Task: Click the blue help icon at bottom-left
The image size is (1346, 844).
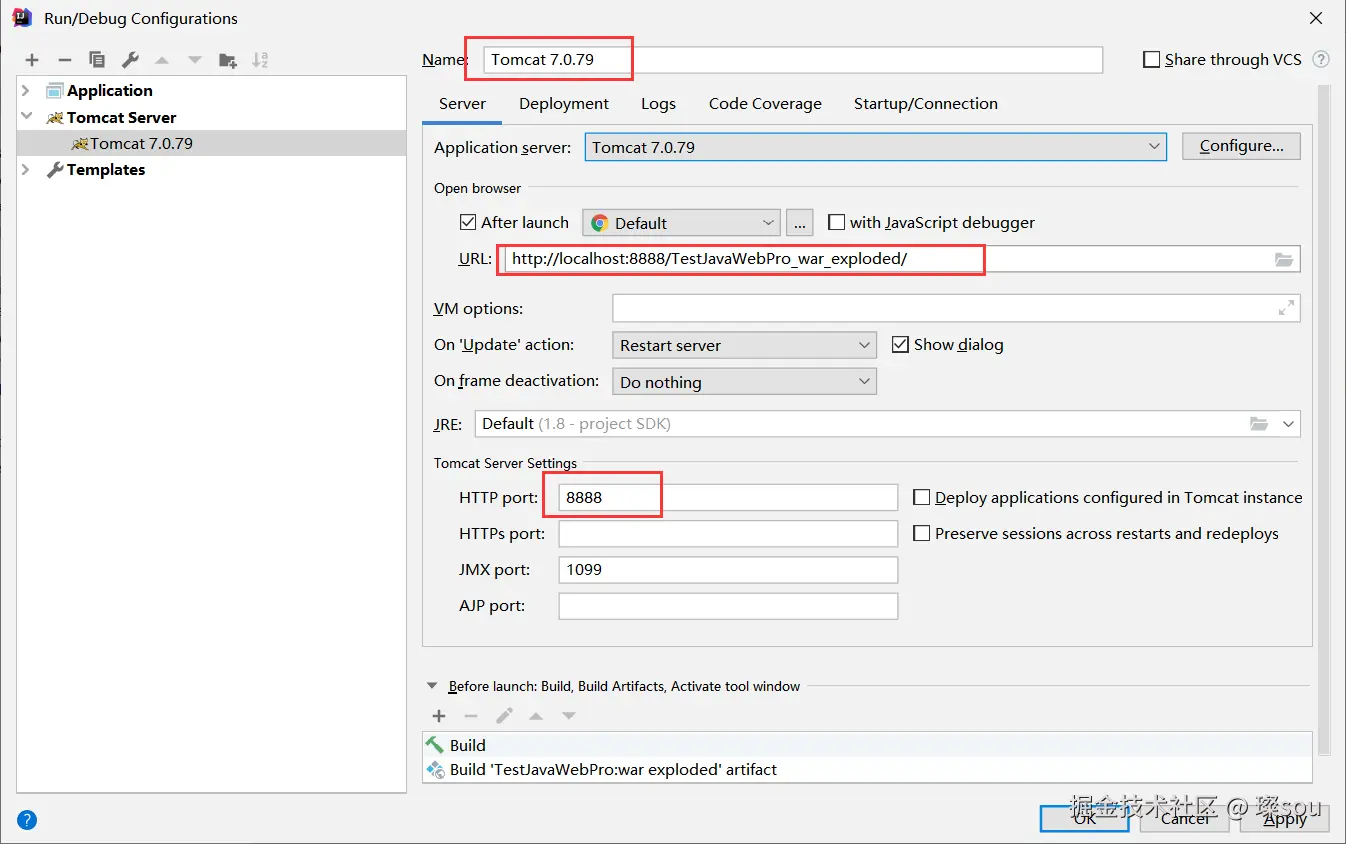Action: 27,820
